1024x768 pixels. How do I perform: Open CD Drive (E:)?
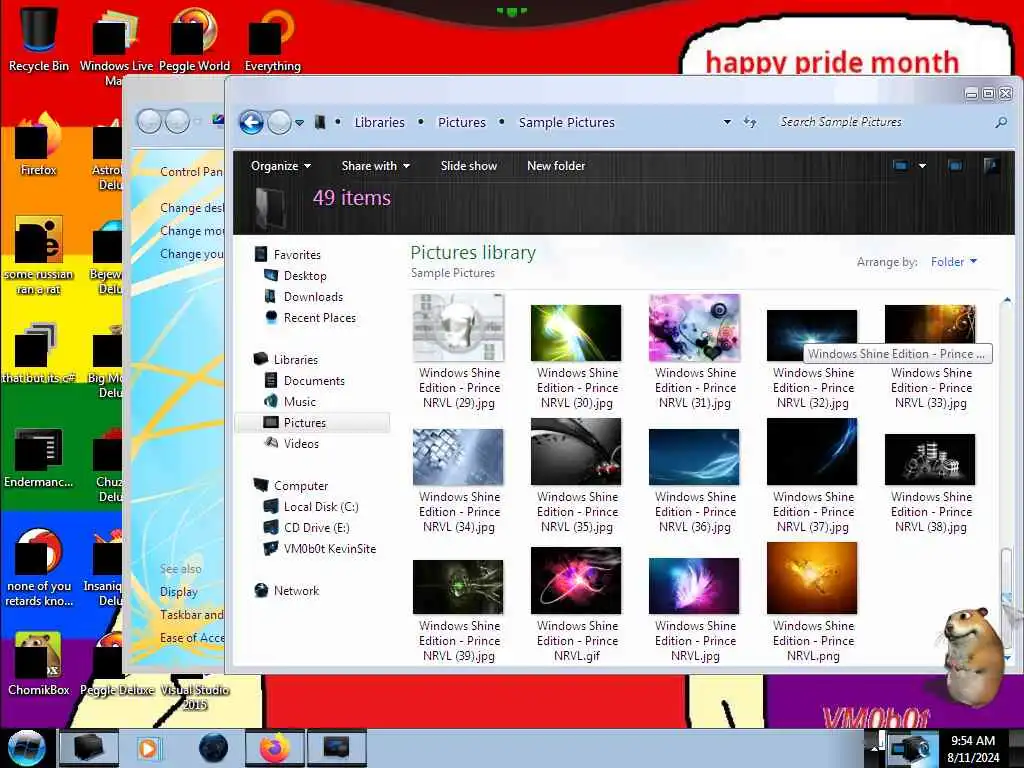click(x=306, y=528)
